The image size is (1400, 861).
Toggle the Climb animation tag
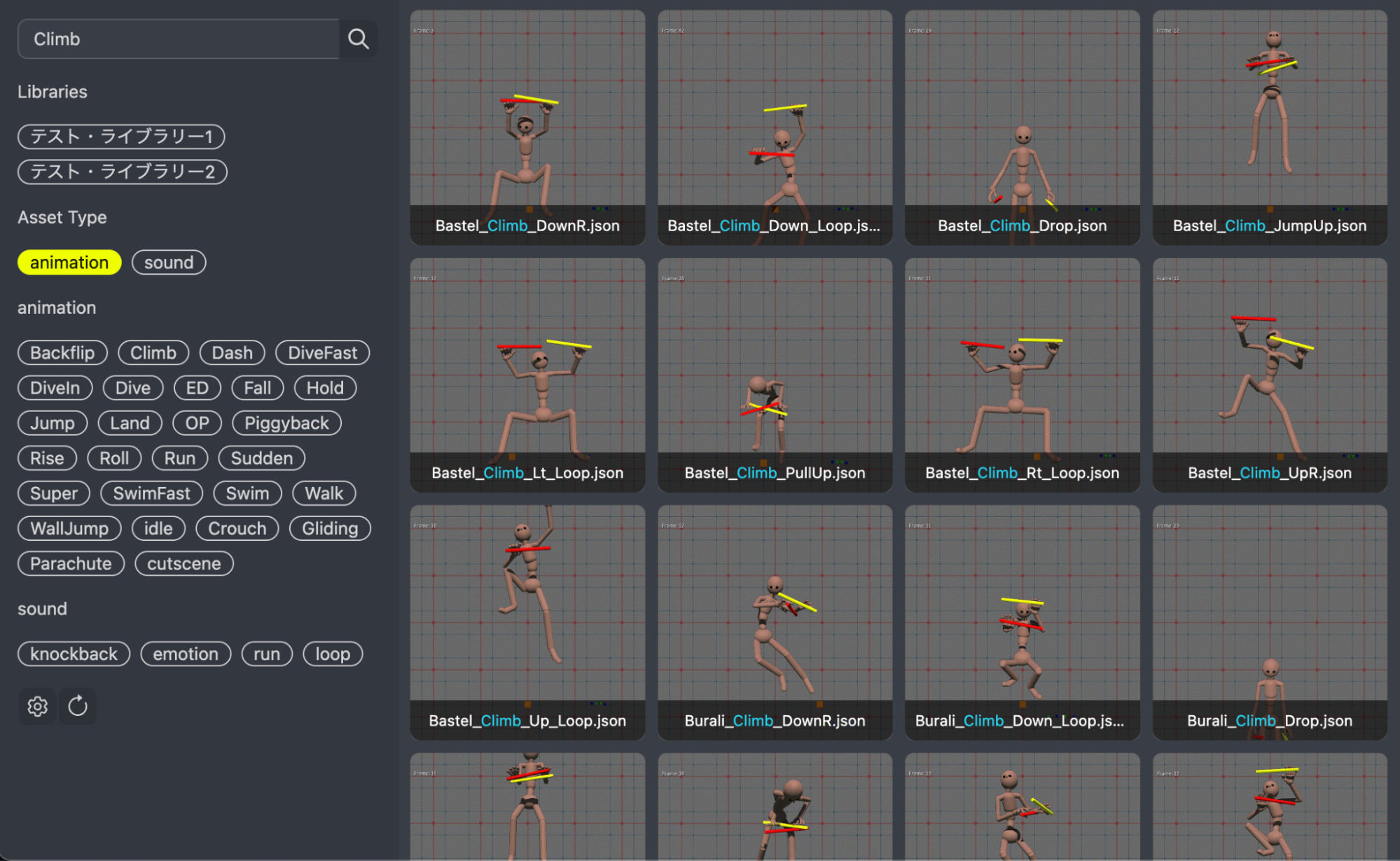[x=153, y=352]
